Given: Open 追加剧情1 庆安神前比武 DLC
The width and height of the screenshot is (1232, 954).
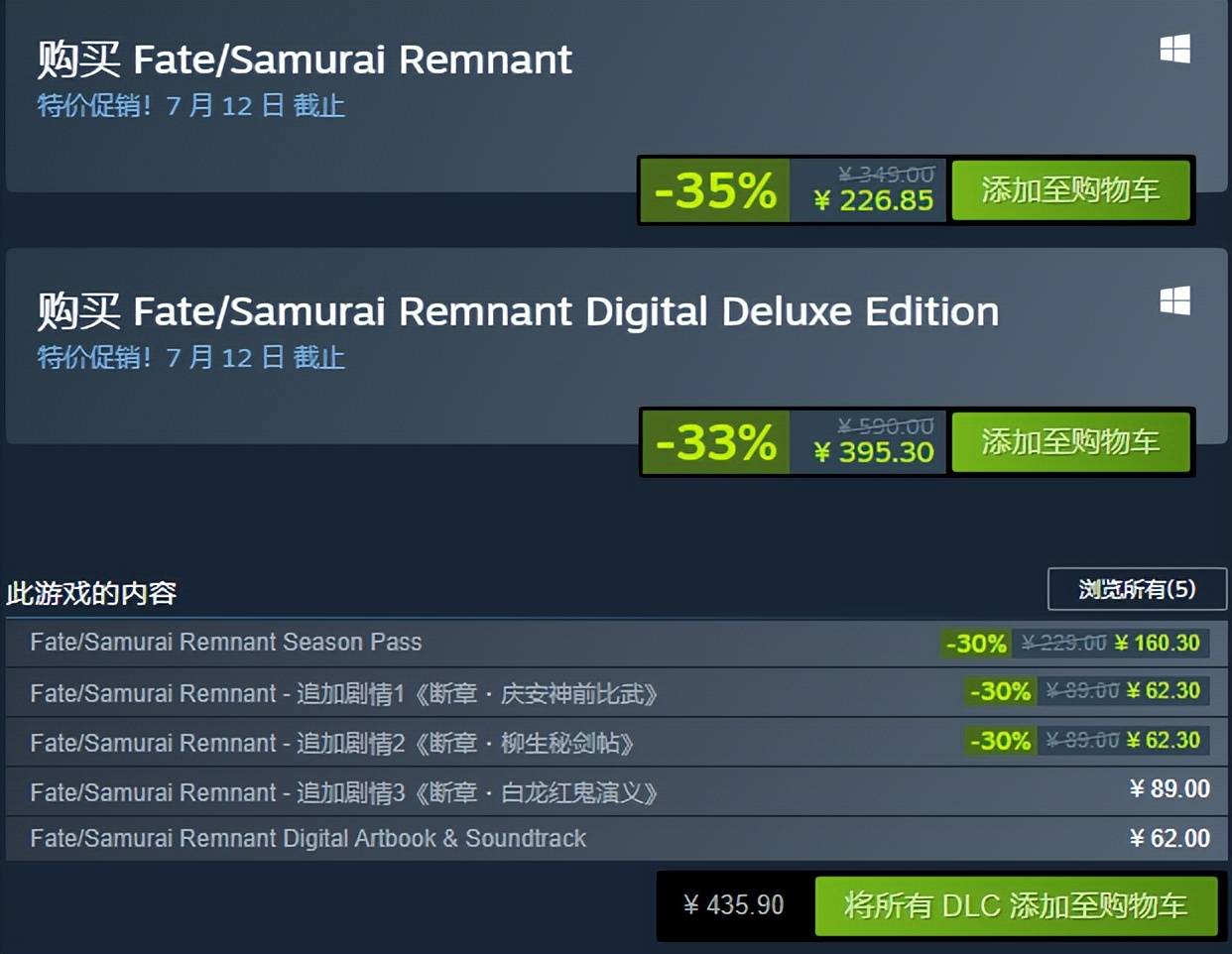Looking at the screenshot, I should (x=343, y=692).
